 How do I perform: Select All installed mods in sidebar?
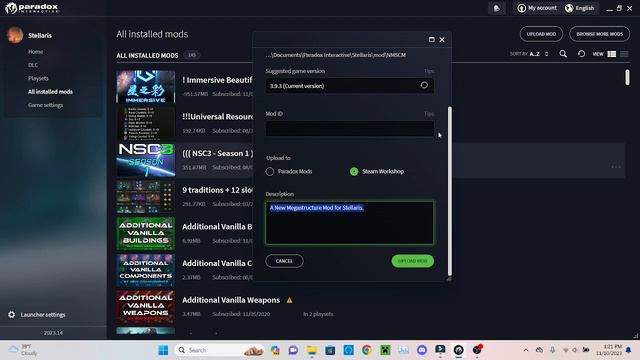point(50,92)
